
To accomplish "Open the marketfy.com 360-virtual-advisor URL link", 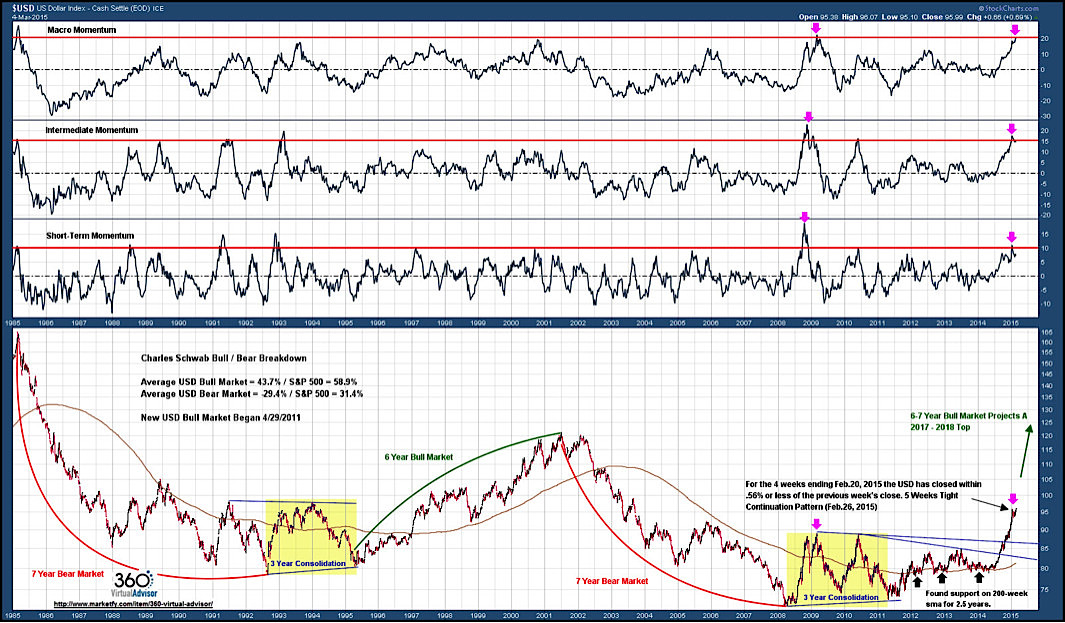I will [x=133, y=604].
